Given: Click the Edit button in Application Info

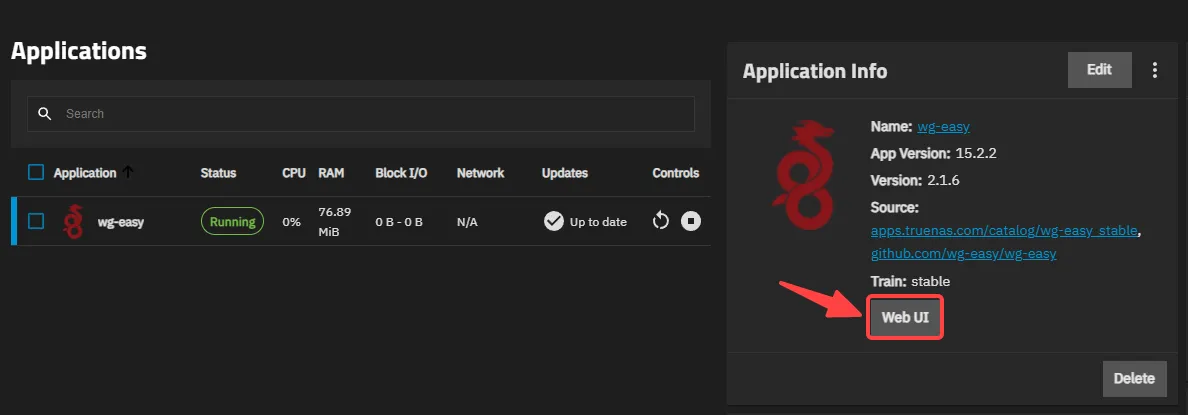Looking at the screenshot, I should (1099, 70).
